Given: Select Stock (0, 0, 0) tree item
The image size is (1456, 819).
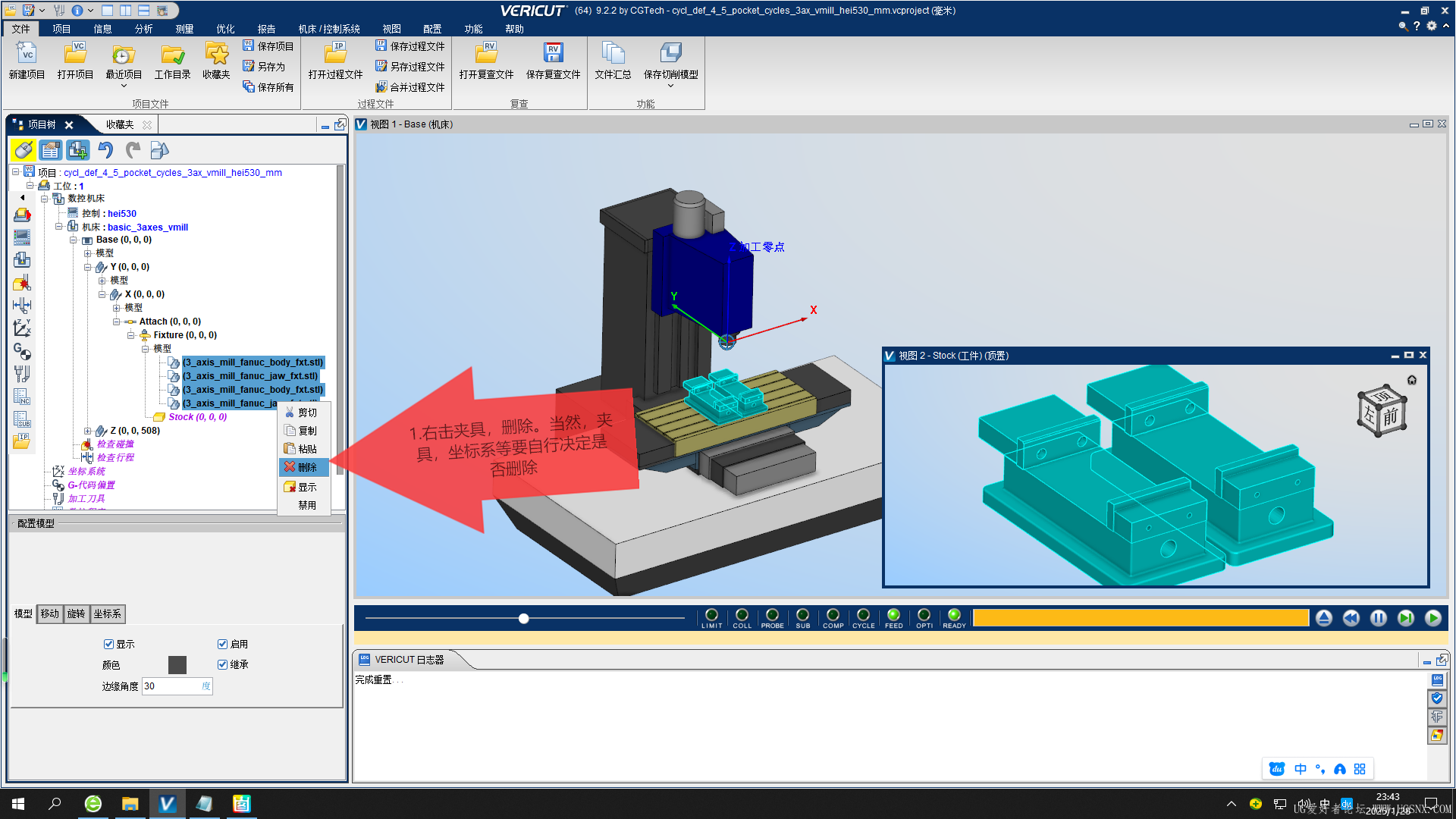Looking at the screenshot, I should [x=197, y=417].
